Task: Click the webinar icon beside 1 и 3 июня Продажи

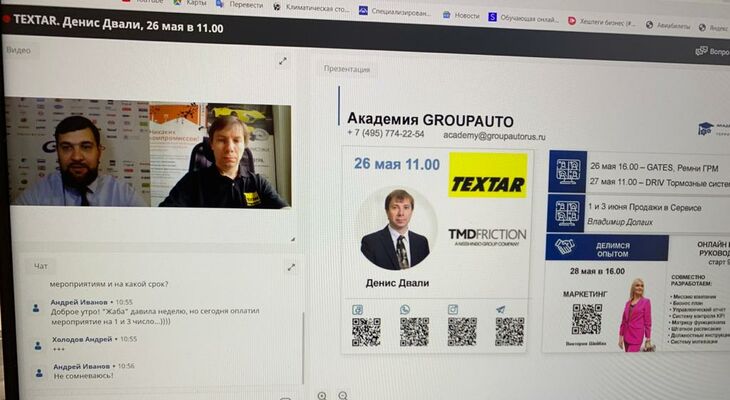Action: click(567, 213)
